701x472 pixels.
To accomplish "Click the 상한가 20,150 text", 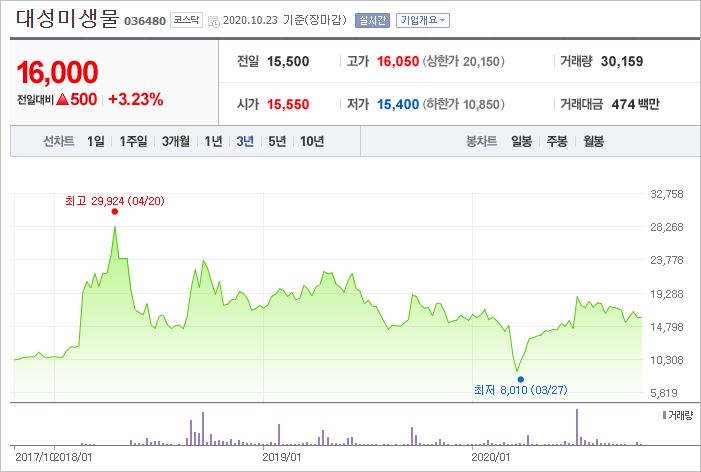I will point(464,62).
